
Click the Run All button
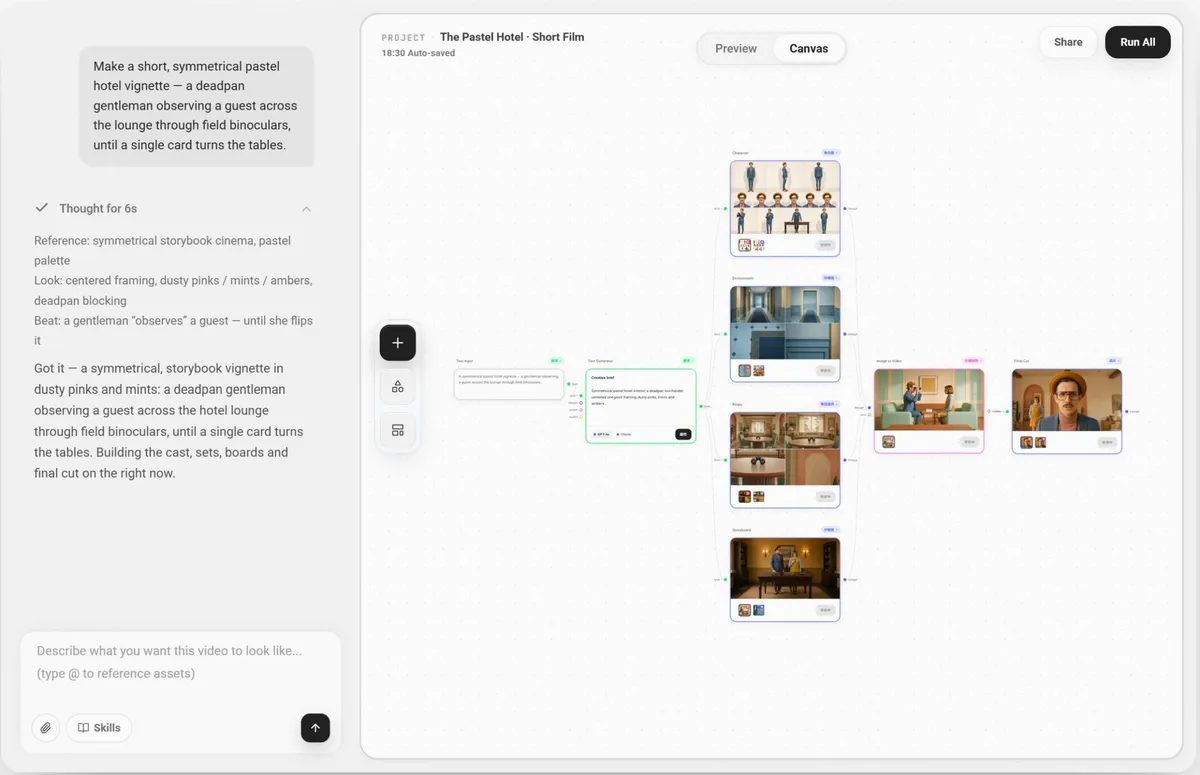1138,42
